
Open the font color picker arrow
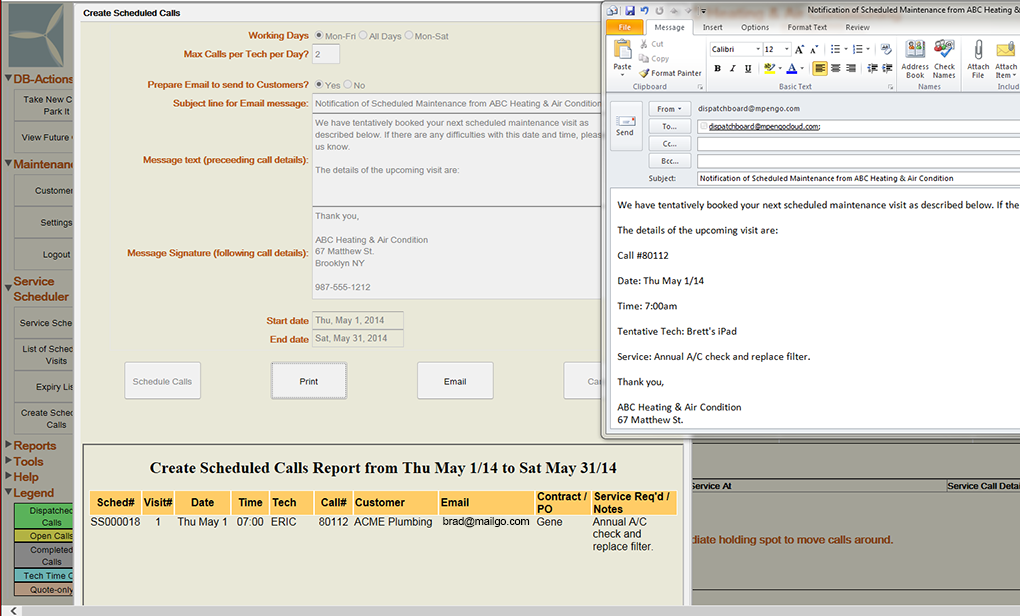[x=802, y=69]
